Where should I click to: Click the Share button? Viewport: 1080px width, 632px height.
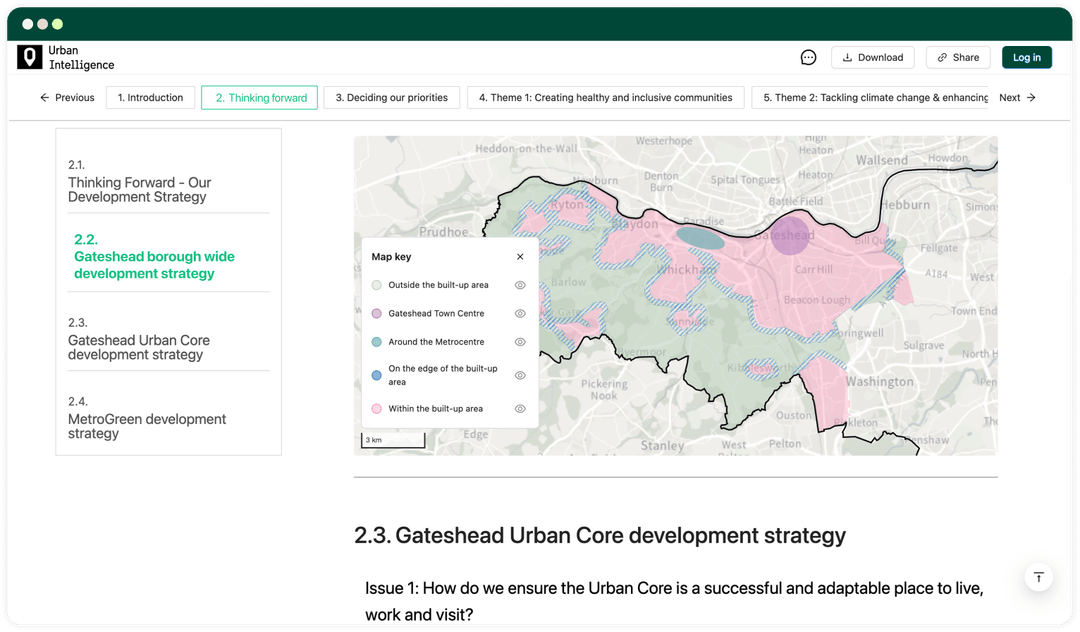[x=957, y=57]
